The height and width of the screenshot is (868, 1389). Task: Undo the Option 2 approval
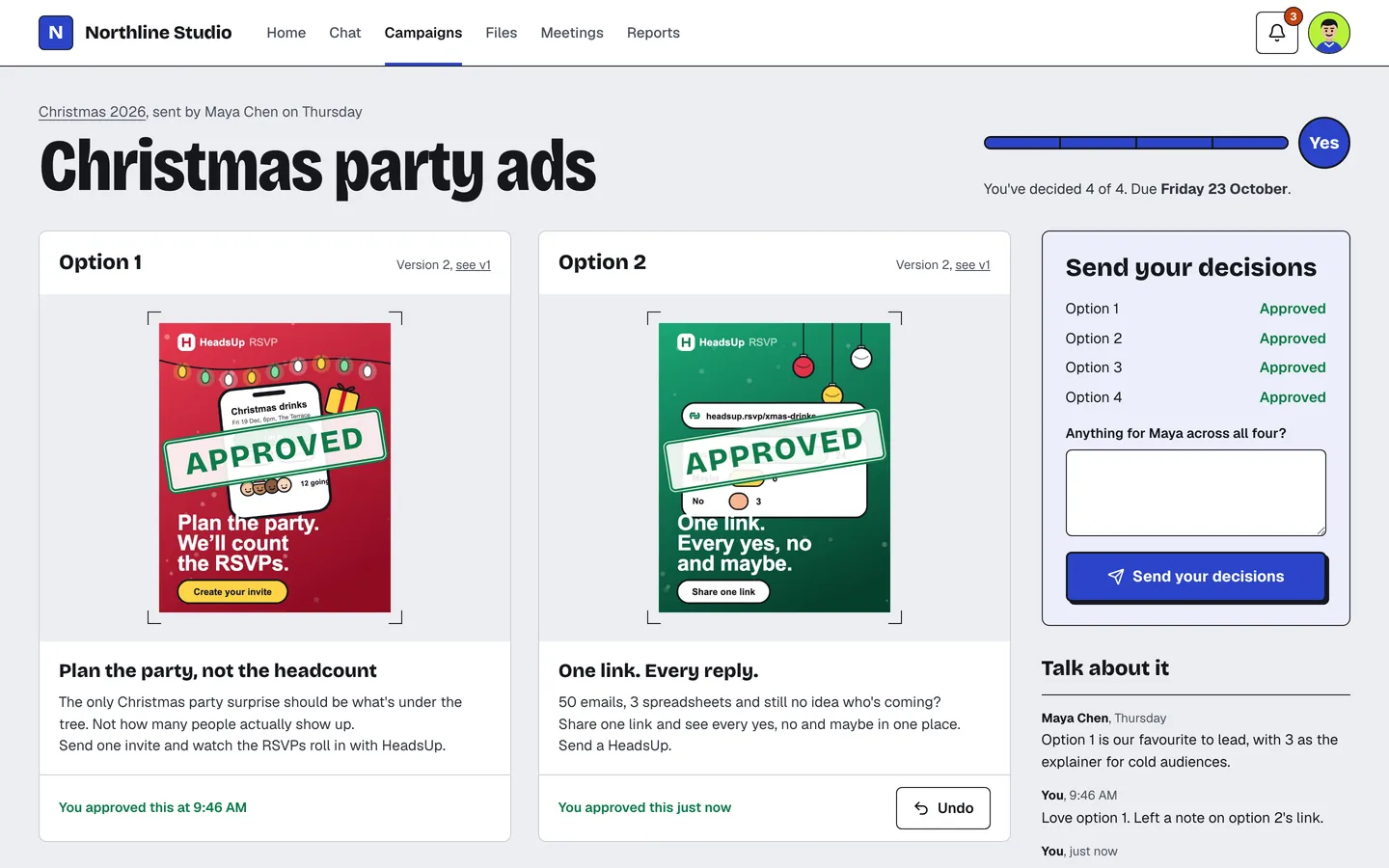click(x=943, y=808)
